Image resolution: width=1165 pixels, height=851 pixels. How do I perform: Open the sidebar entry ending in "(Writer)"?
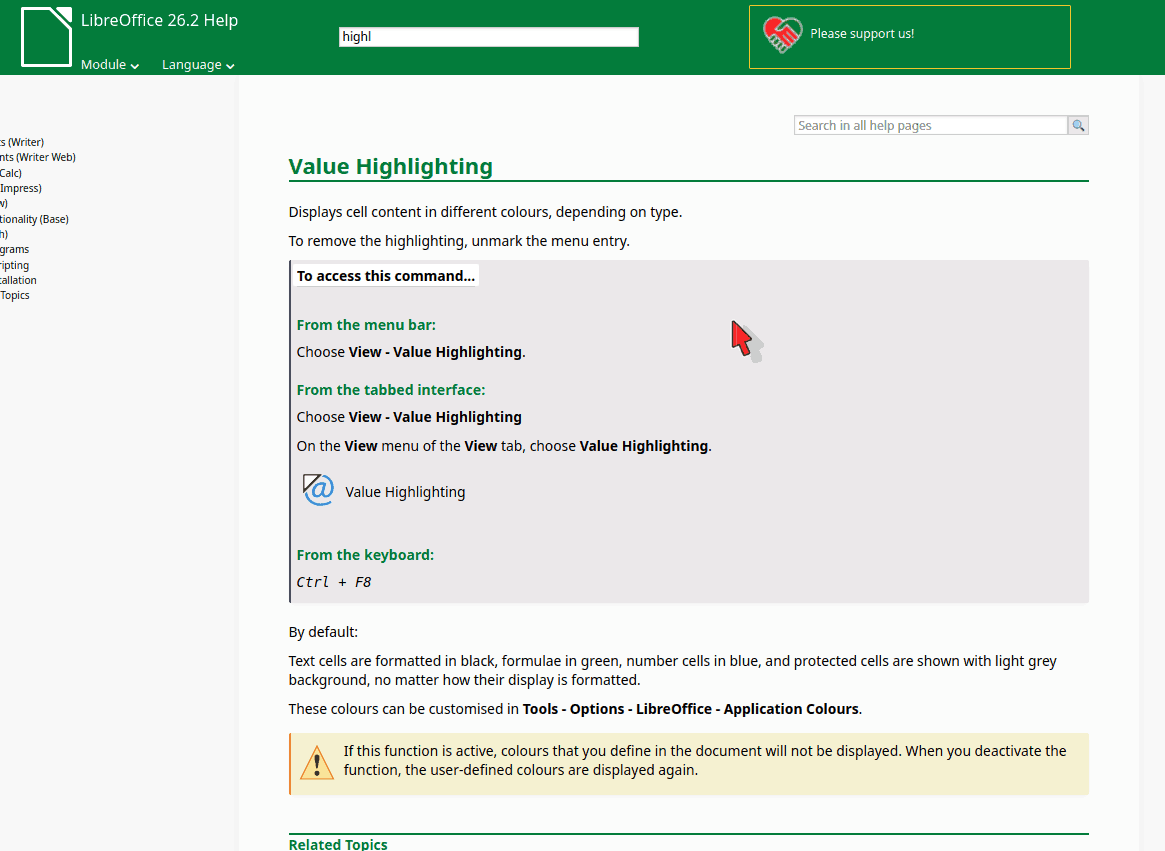coord(22,142)
